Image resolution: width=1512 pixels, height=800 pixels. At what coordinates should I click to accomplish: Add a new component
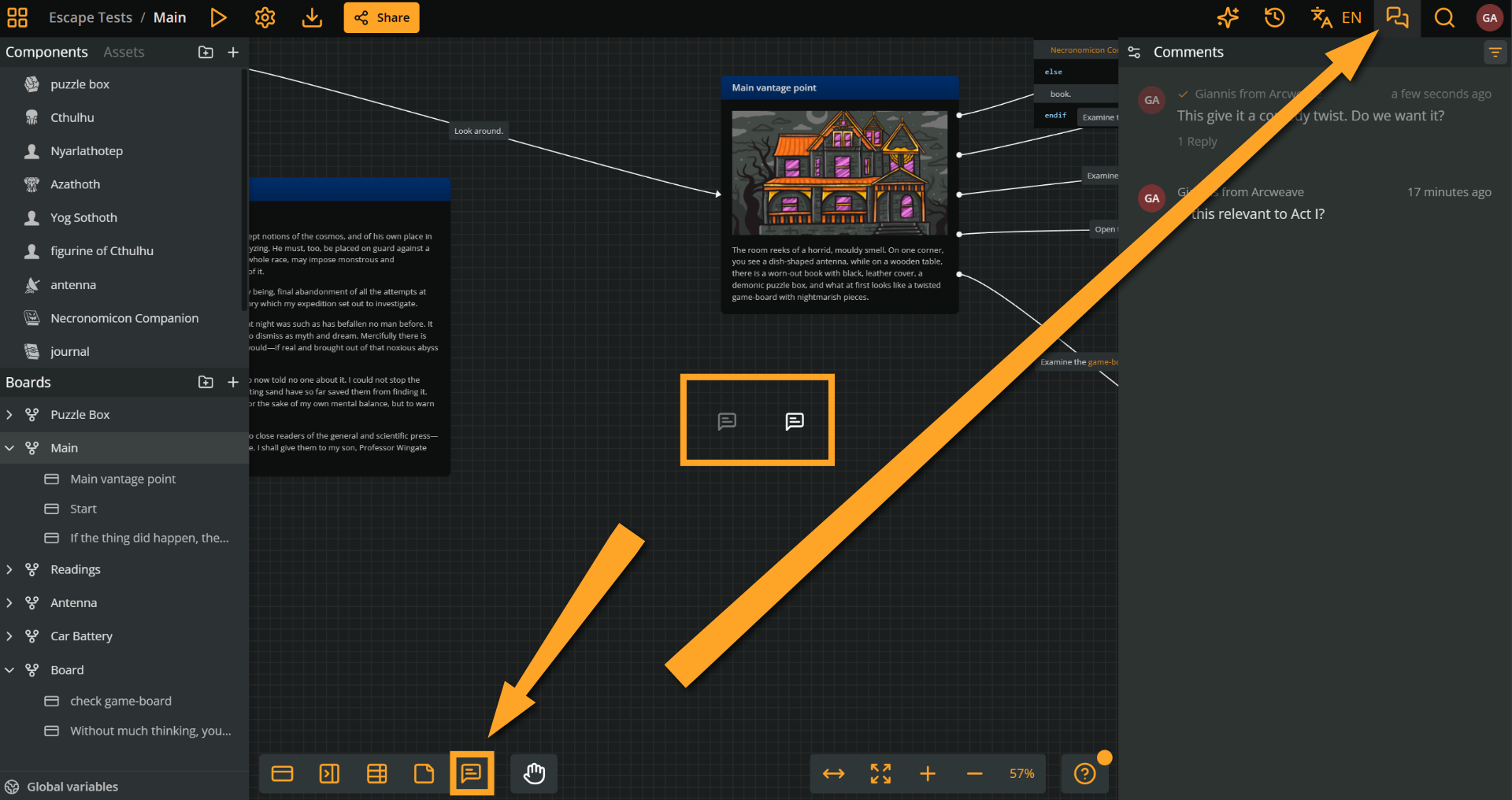[233, 52]
